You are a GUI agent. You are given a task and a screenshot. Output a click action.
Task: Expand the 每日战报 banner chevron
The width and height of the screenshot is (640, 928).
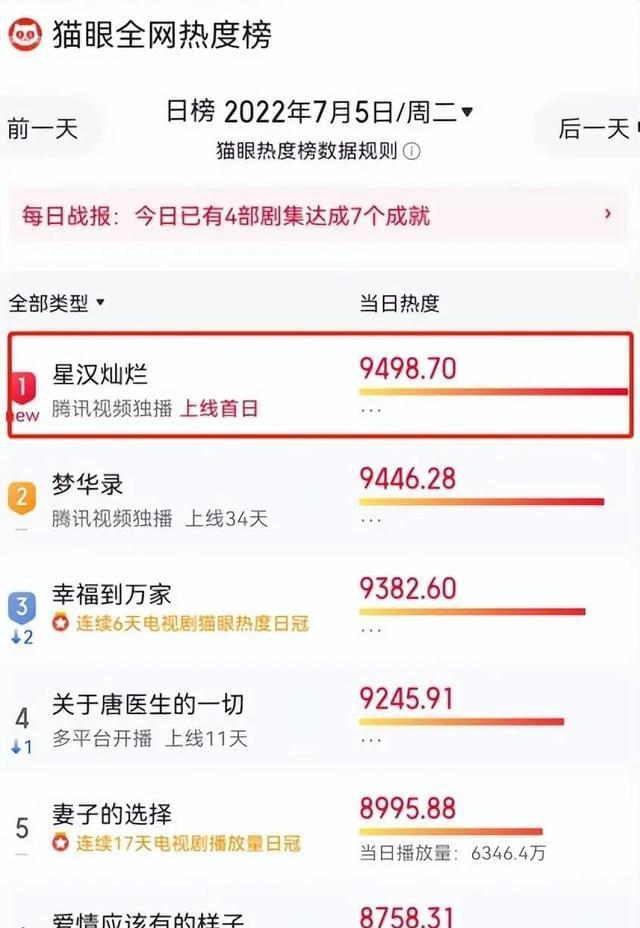[x=607, y=214]
